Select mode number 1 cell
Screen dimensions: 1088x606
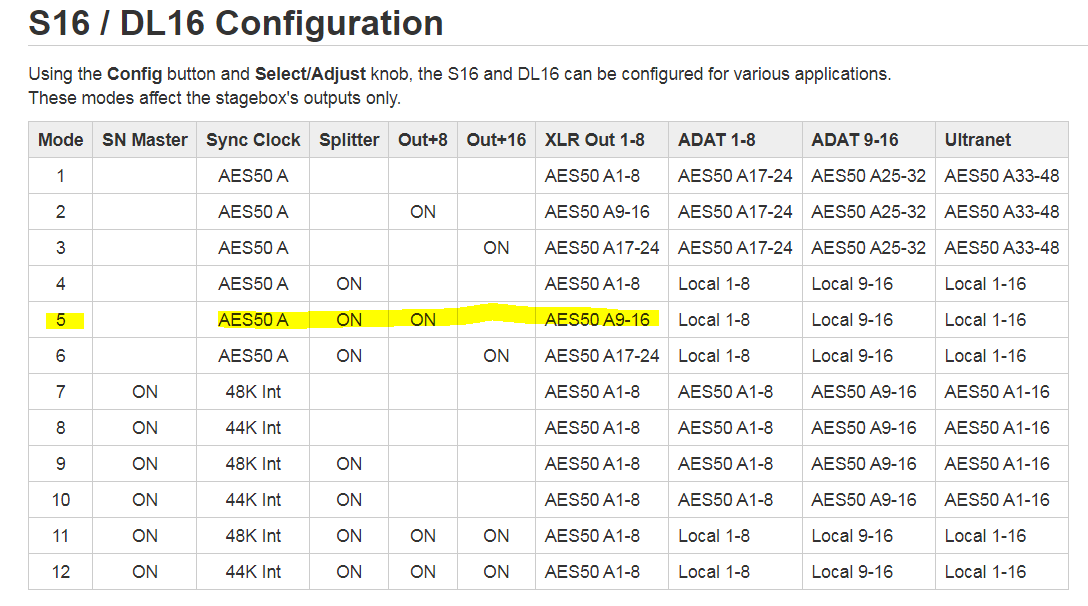pyautogui.click(x=60, y=176)
